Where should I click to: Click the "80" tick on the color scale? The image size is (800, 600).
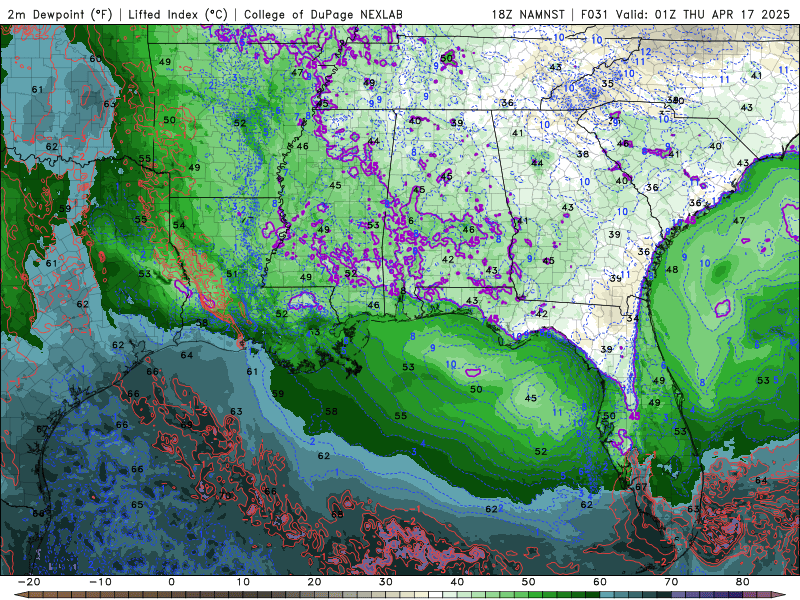point(743,582)
